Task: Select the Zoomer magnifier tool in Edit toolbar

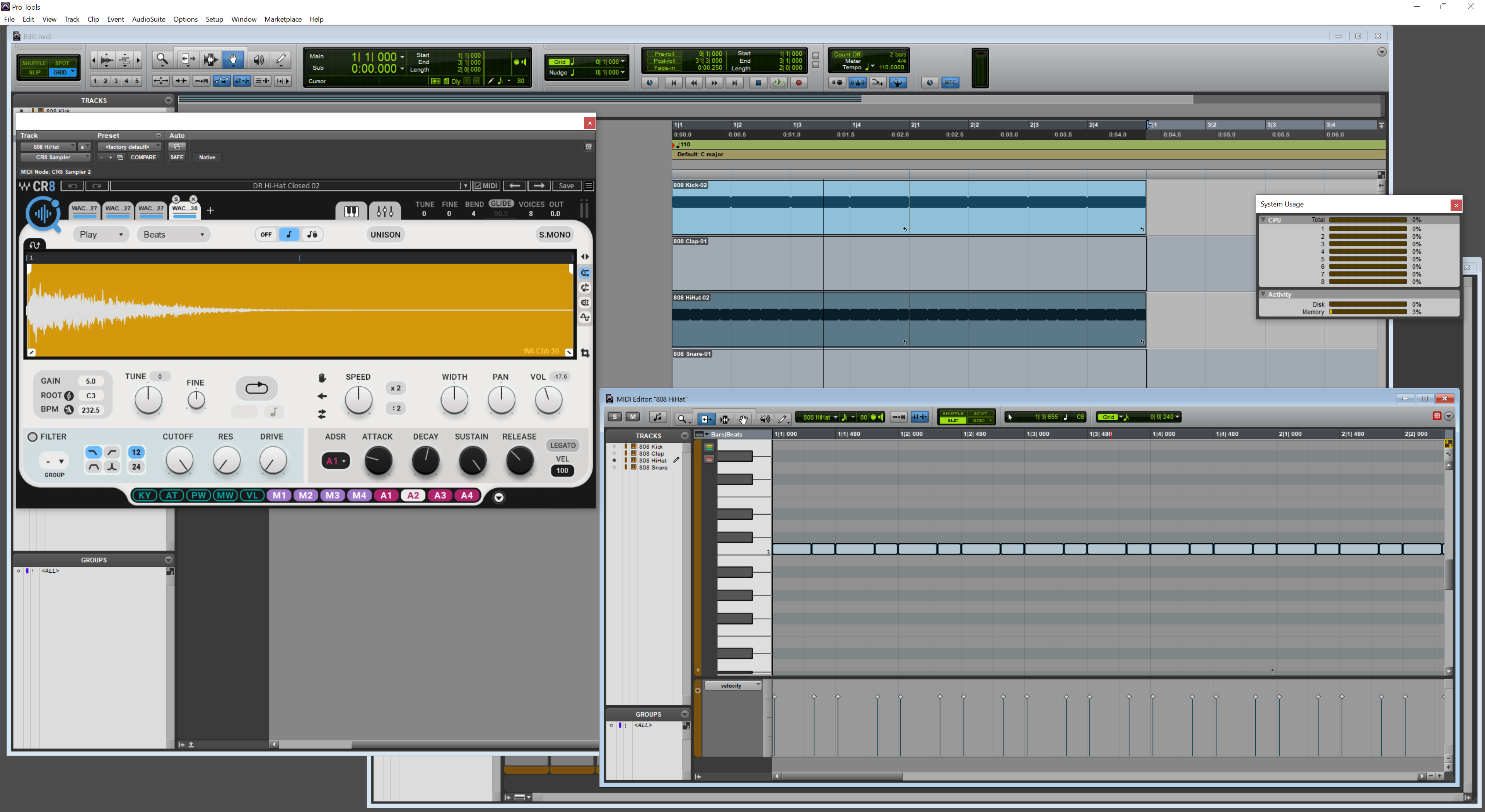Action: coord(162,60)
